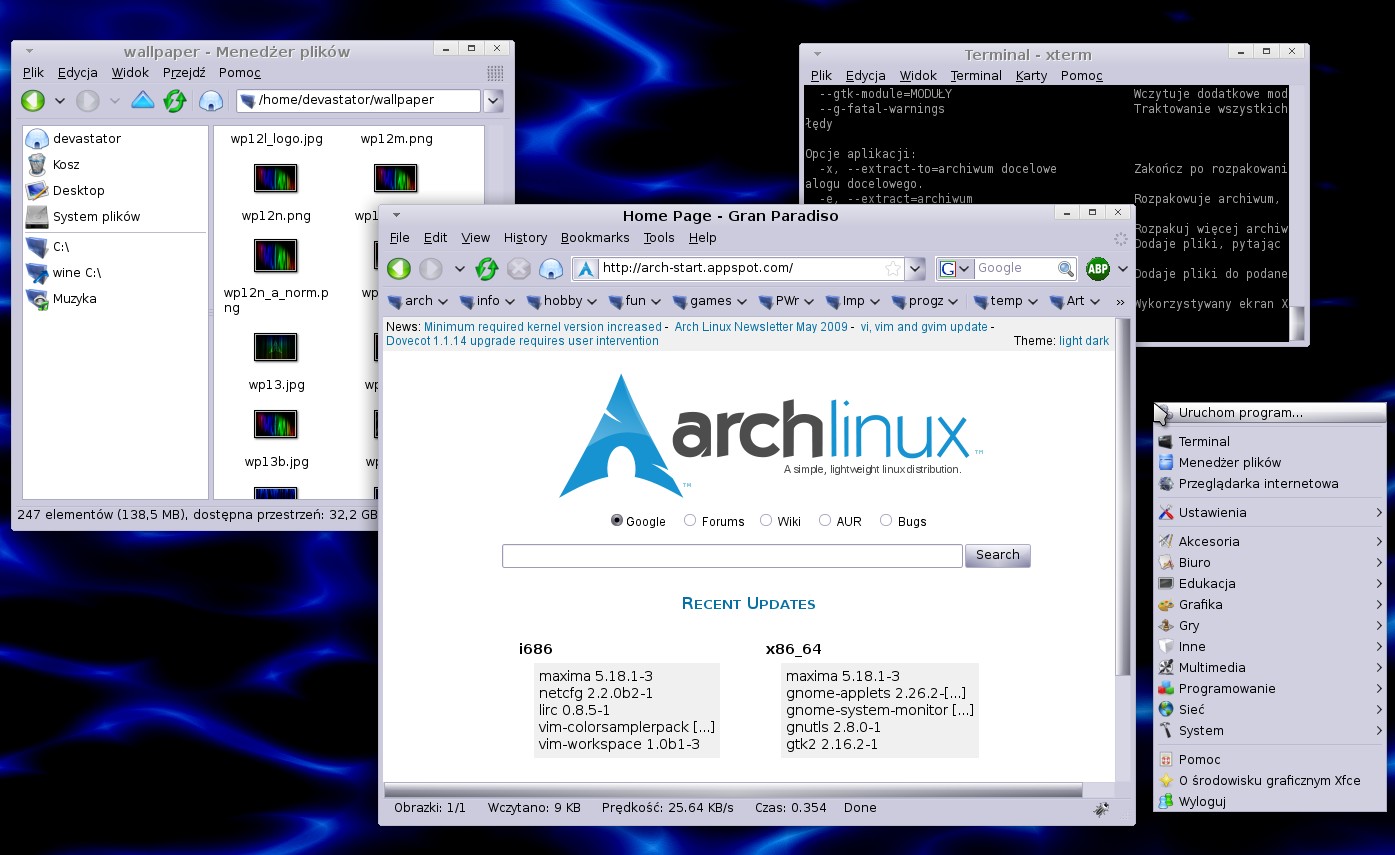Click the browser URL address field
The image size is (1395, 855).
click(x=740, y=268)
